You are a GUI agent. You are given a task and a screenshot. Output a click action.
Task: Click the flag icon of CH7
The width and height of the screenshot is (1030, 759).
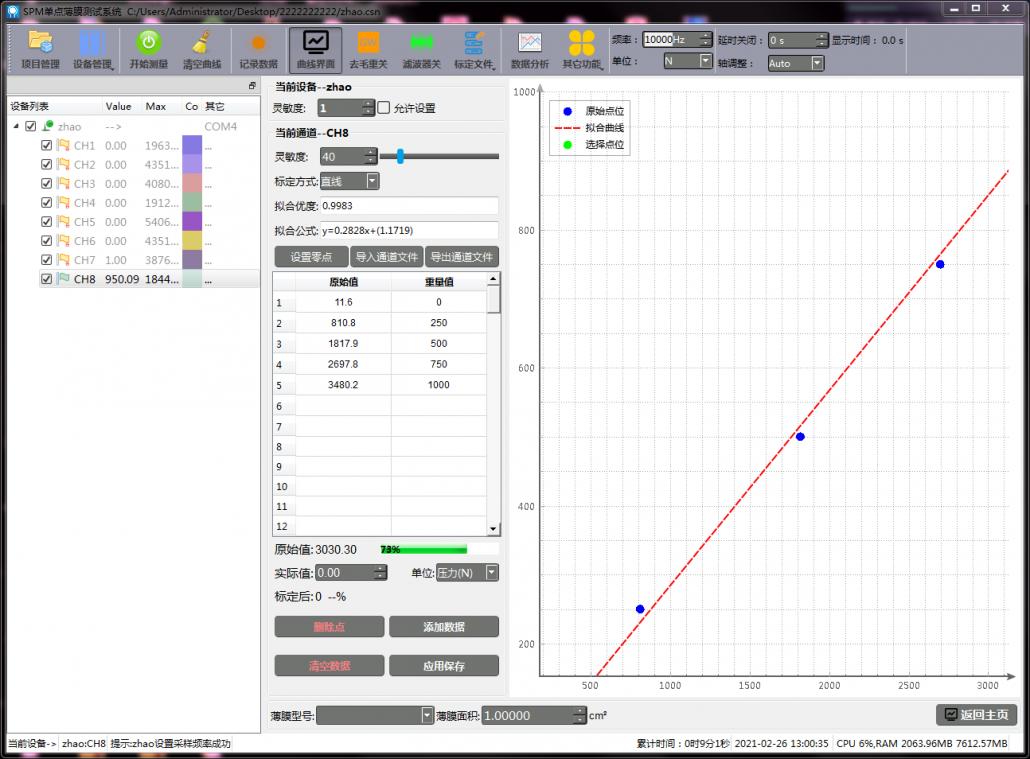click(63, 260)
